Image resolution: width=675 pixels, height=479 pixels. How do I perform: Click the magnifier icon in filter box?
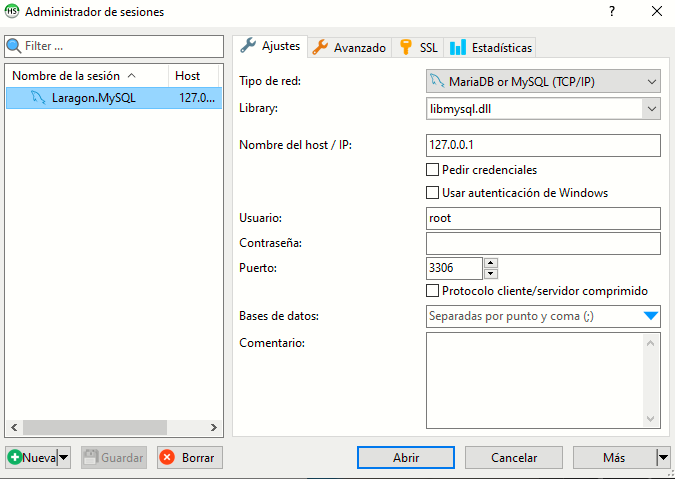(x=14, y=46)
